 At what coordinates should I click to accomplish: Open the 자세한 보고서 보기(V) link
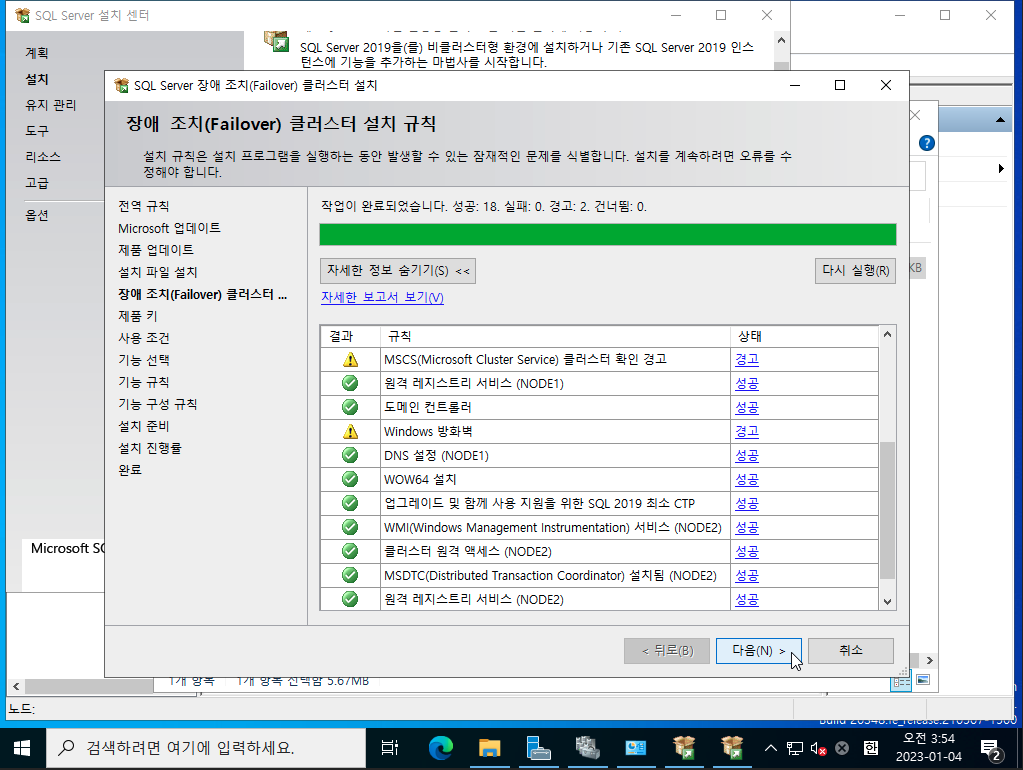382,298
